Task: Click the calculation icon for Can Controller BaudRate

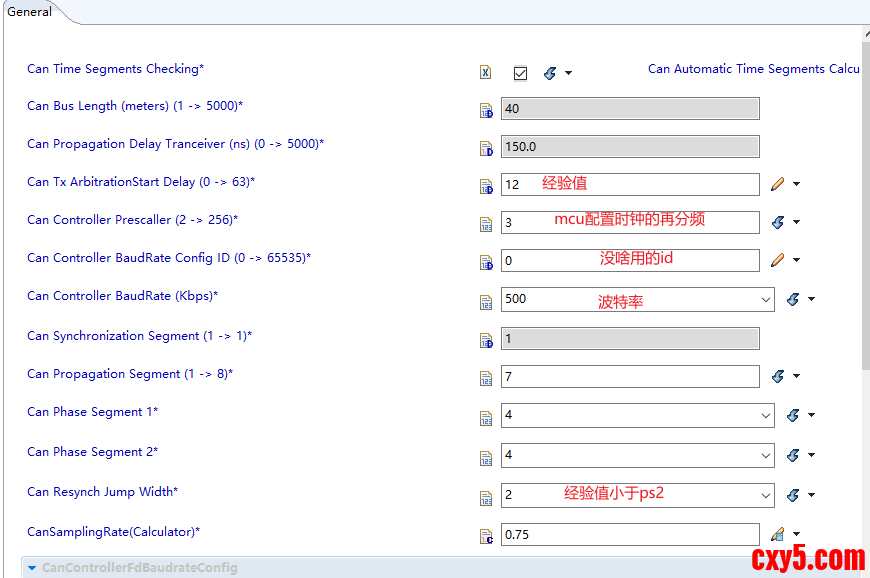Action: [x=793, y=299]
